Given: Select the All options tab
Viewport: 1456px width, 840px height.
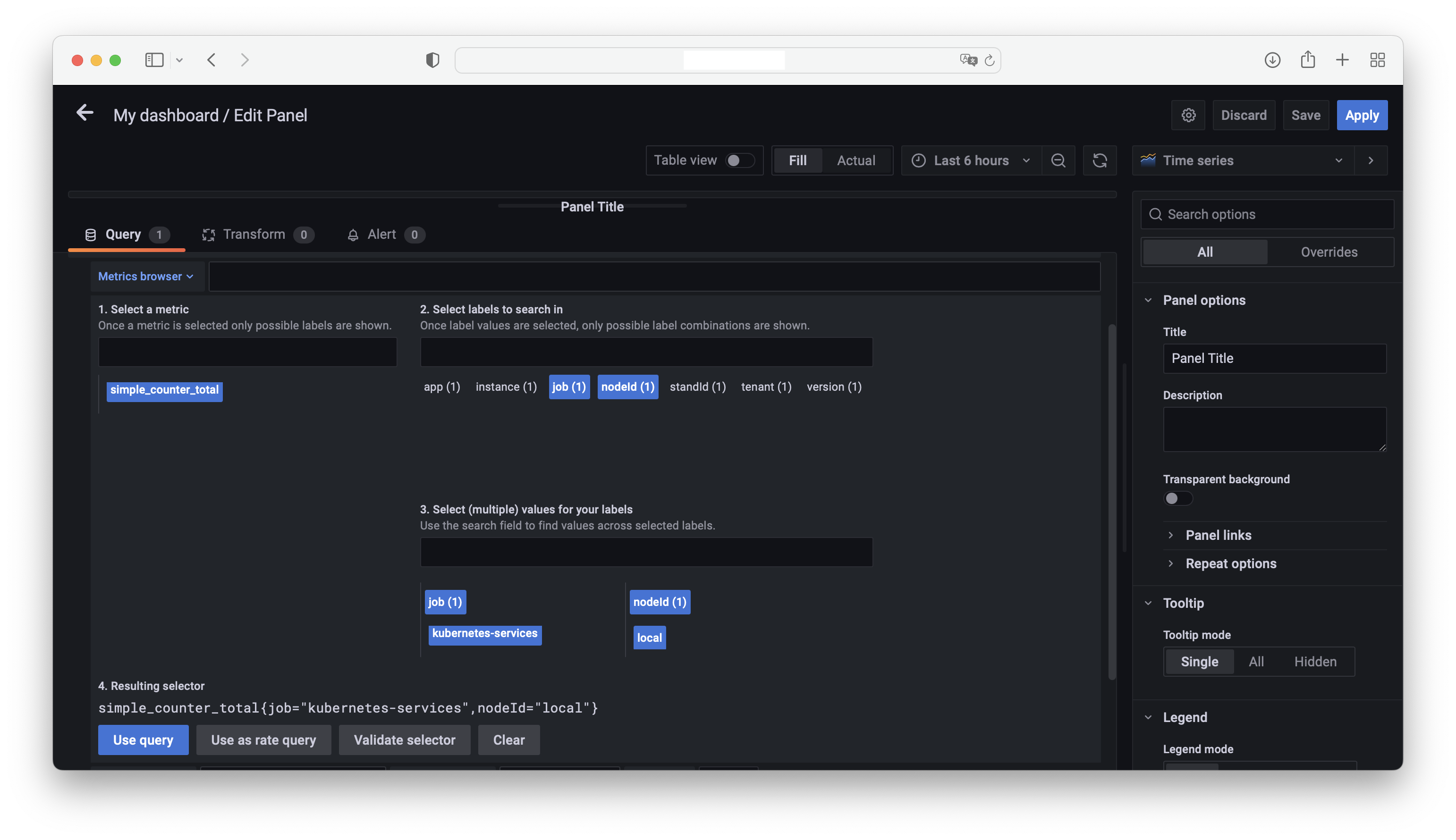Looking at the screenshot, I should pos(1205,252).
